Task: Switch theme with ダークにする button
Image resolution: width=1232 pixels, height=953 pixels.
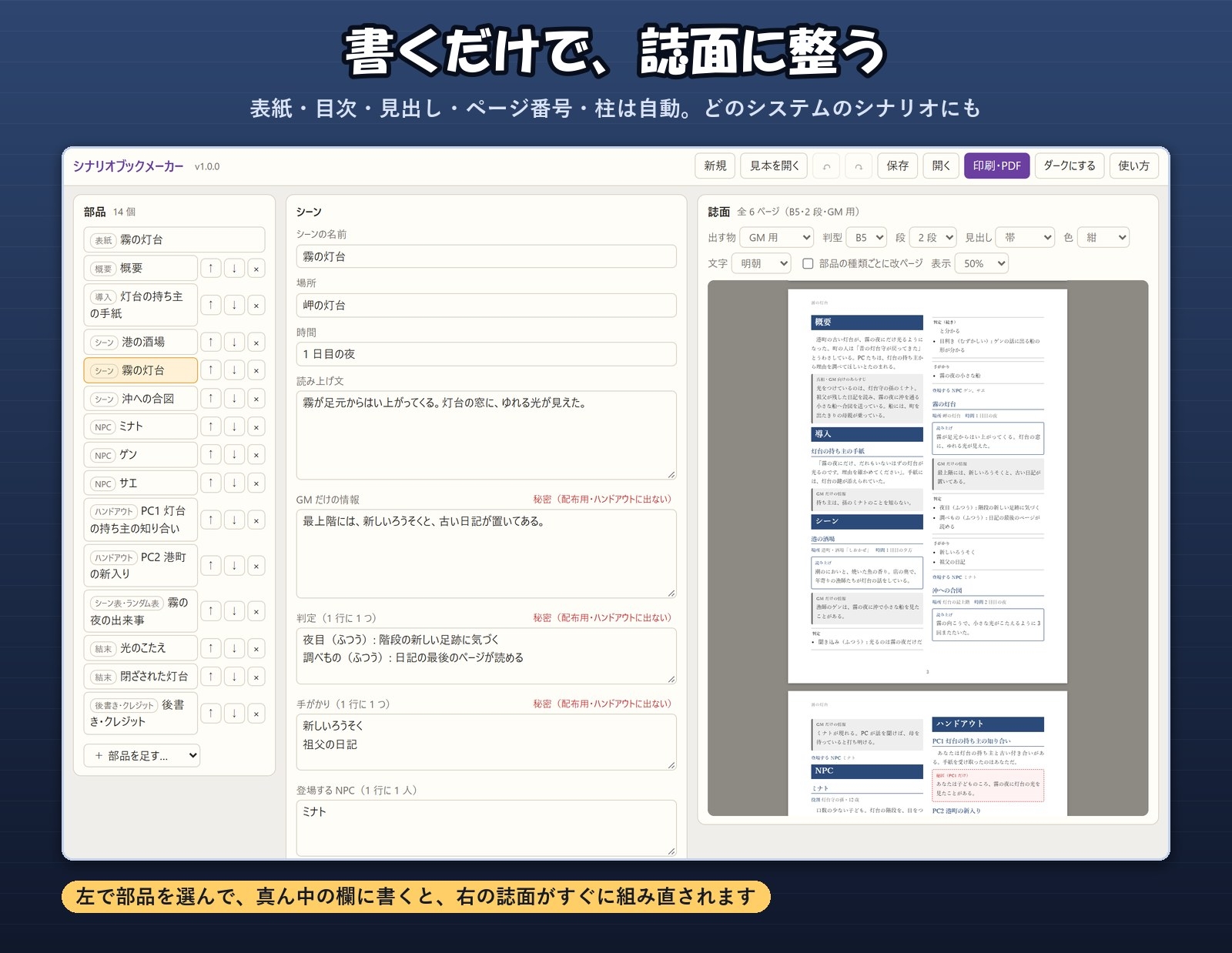Action: pyautogui.click(x=1070, y=166)
